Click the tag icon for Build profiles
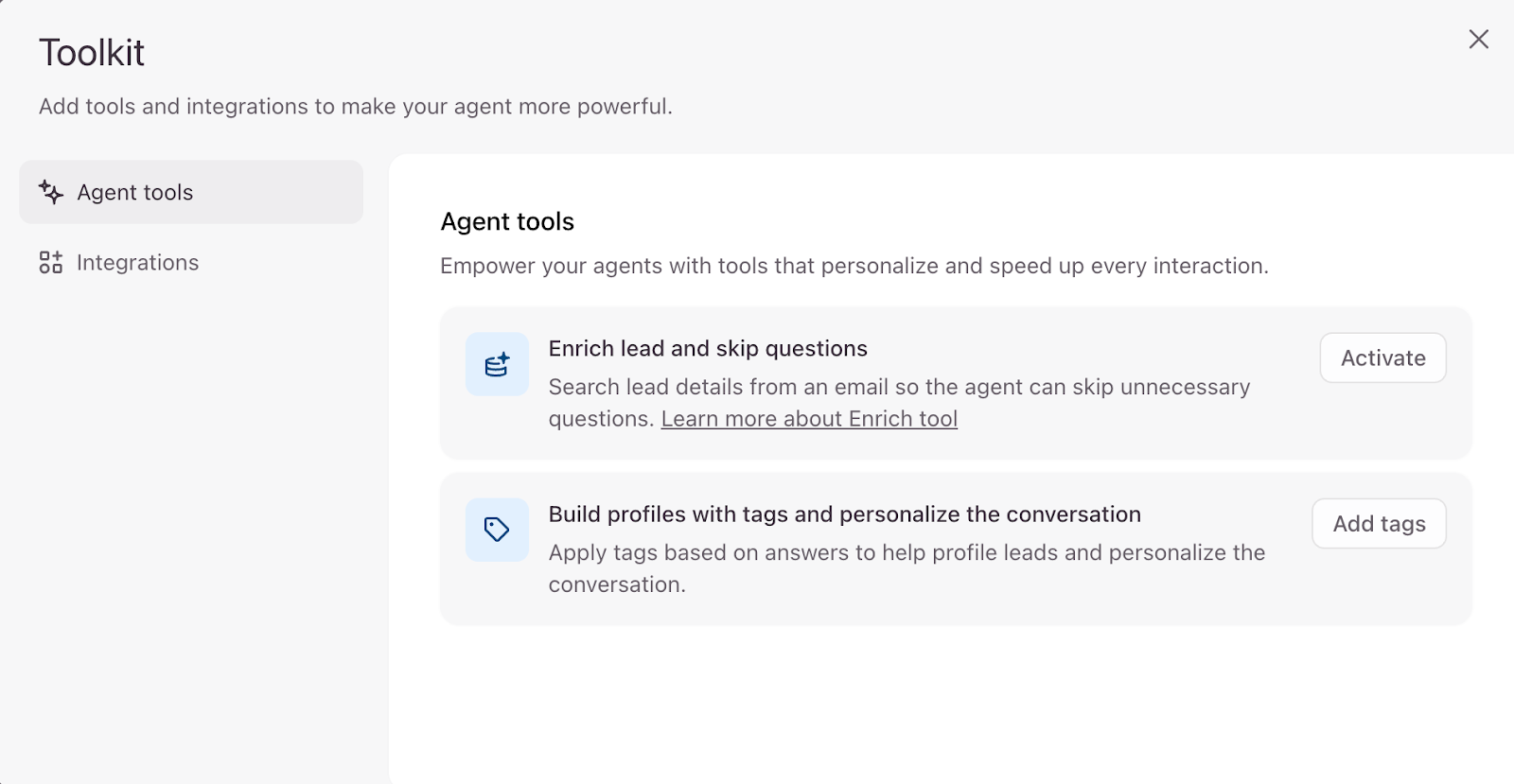The width and height of the screenshot is (1514, 784). point(497,530)
